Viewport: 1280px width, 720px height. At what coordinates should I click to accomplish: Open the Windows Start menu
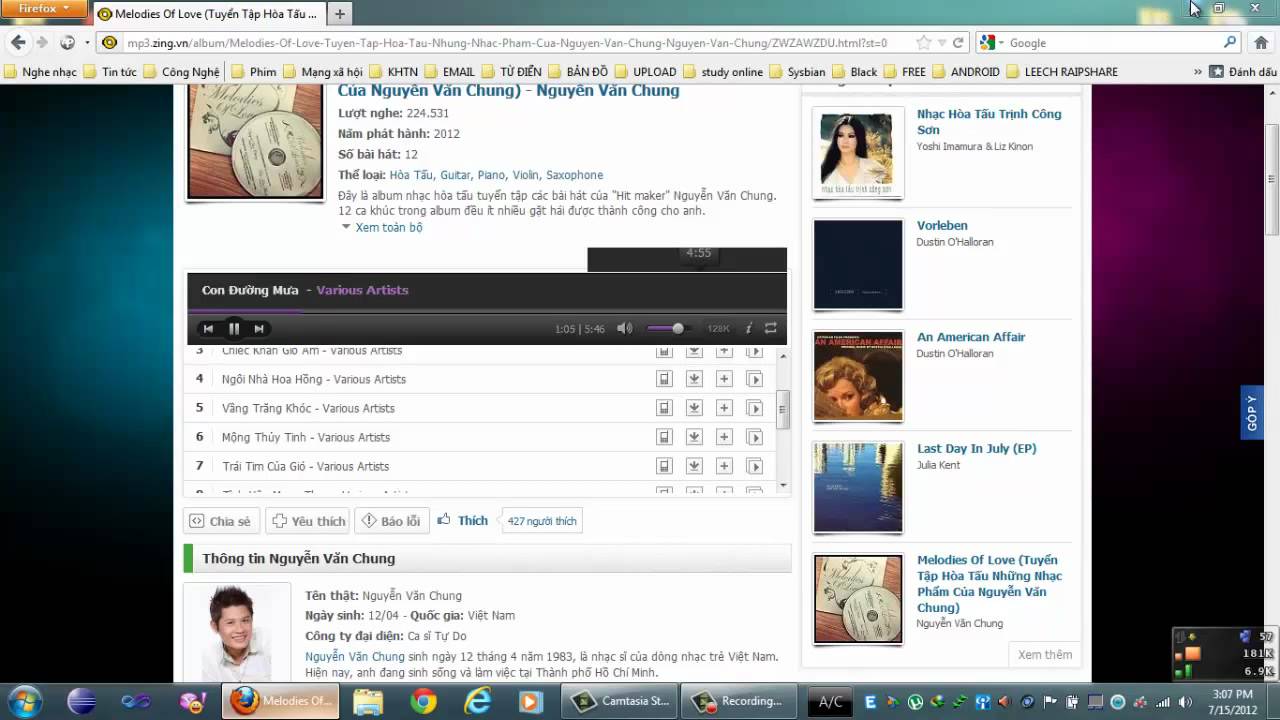24,700
